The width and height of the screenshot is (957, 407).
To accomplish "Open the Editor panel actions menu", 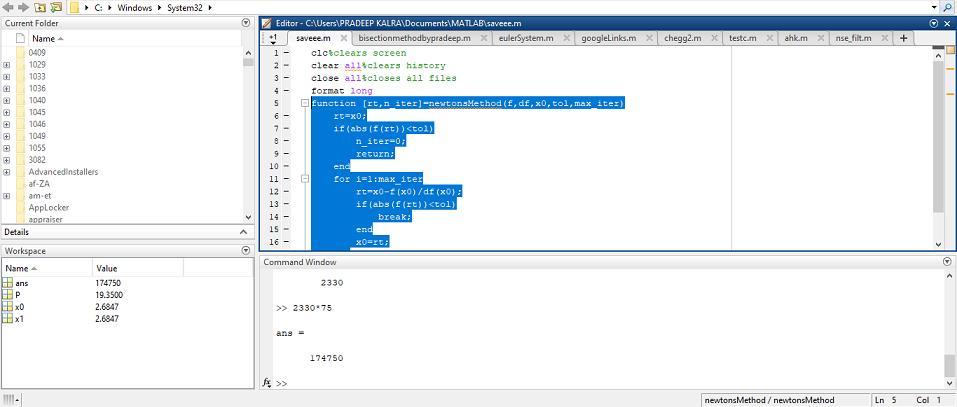I will (933, 23).
